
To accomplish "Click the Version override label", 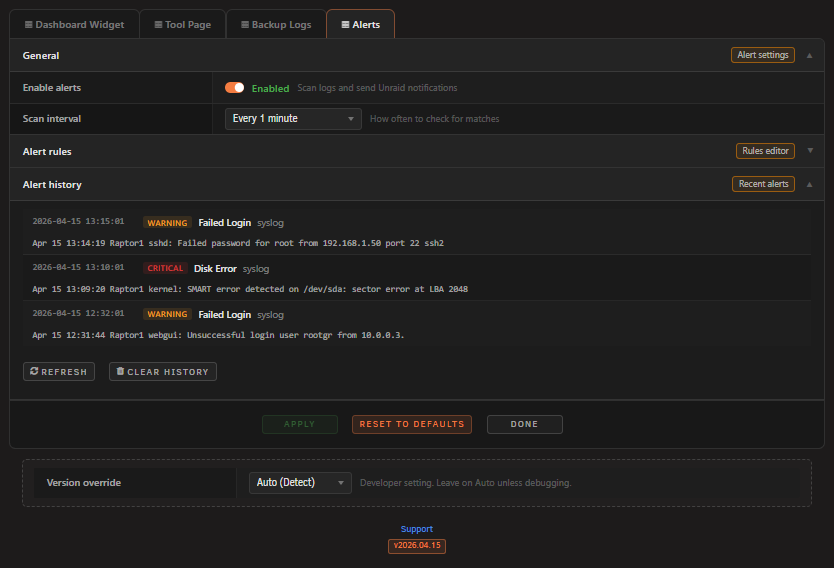I will 84,483.
